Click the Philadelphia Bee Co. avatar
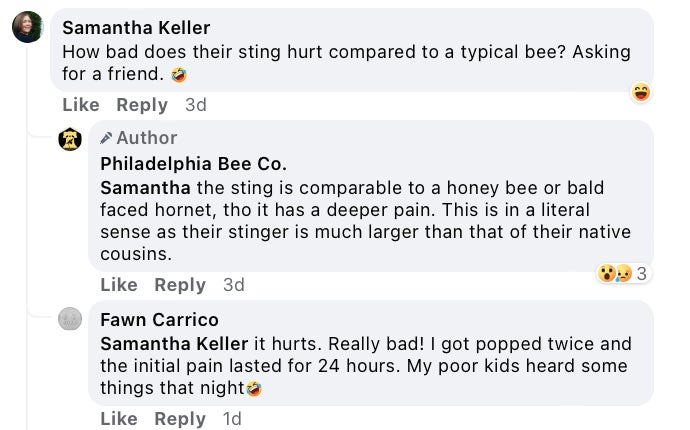This screenshot has height=430, width=690. tap(70, 140)
